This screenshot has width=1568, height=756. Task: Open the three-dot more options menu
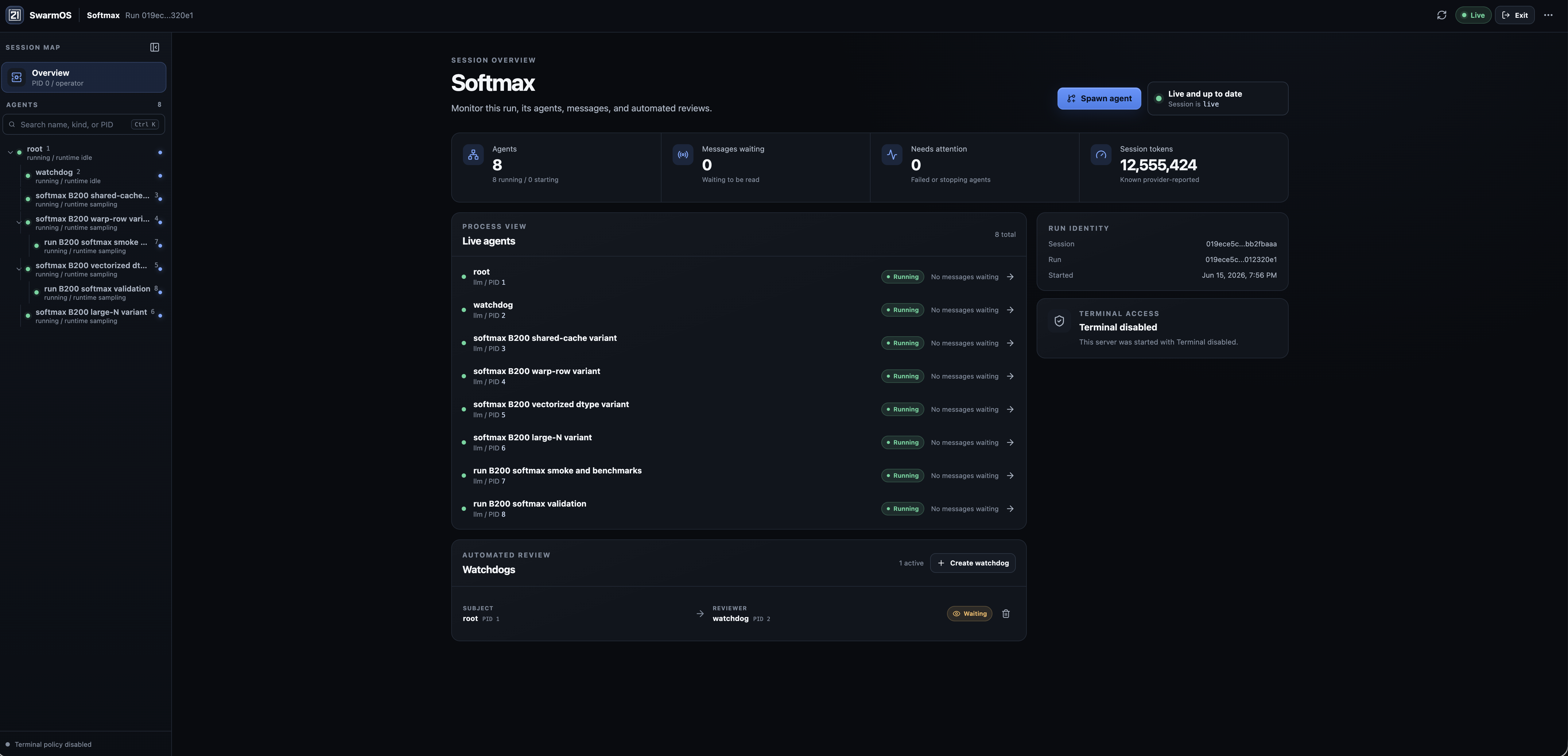pos(1548,15)
